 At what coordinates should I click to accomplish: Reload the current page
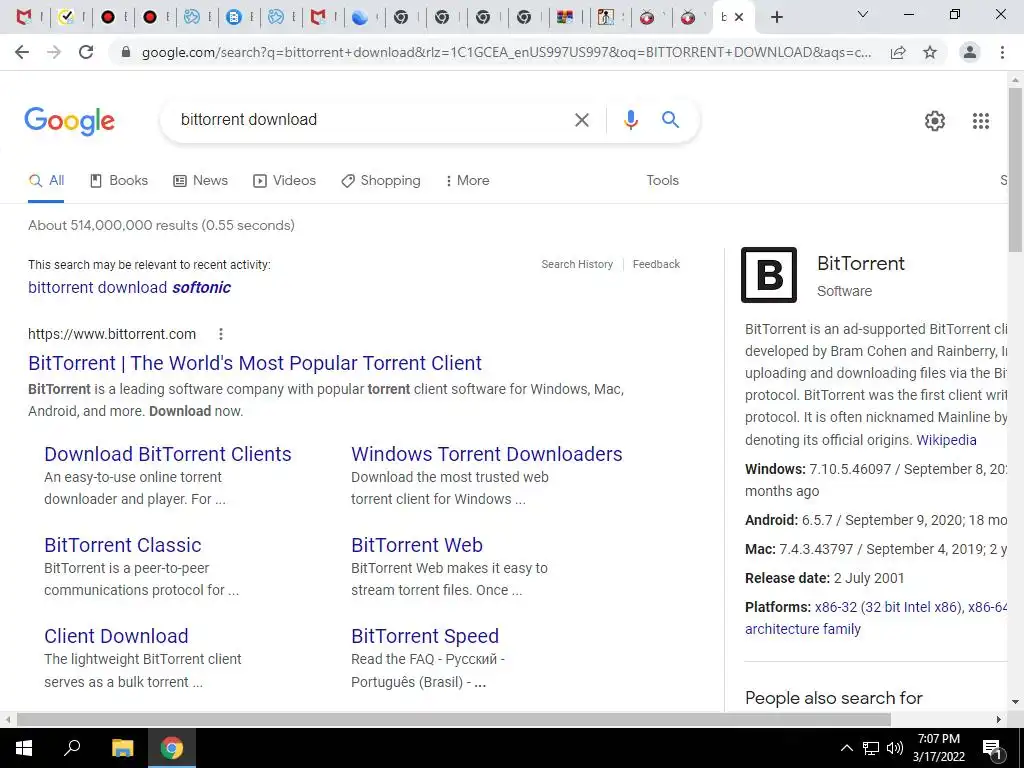(86, 52)
